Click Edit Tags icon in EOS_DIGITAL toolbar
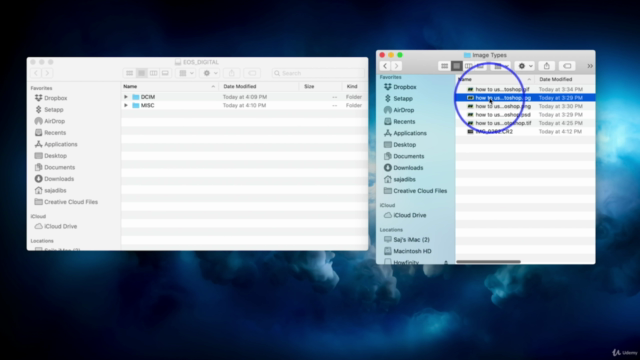640x360 pixels. pyautogui.click(x=252, y=73)
